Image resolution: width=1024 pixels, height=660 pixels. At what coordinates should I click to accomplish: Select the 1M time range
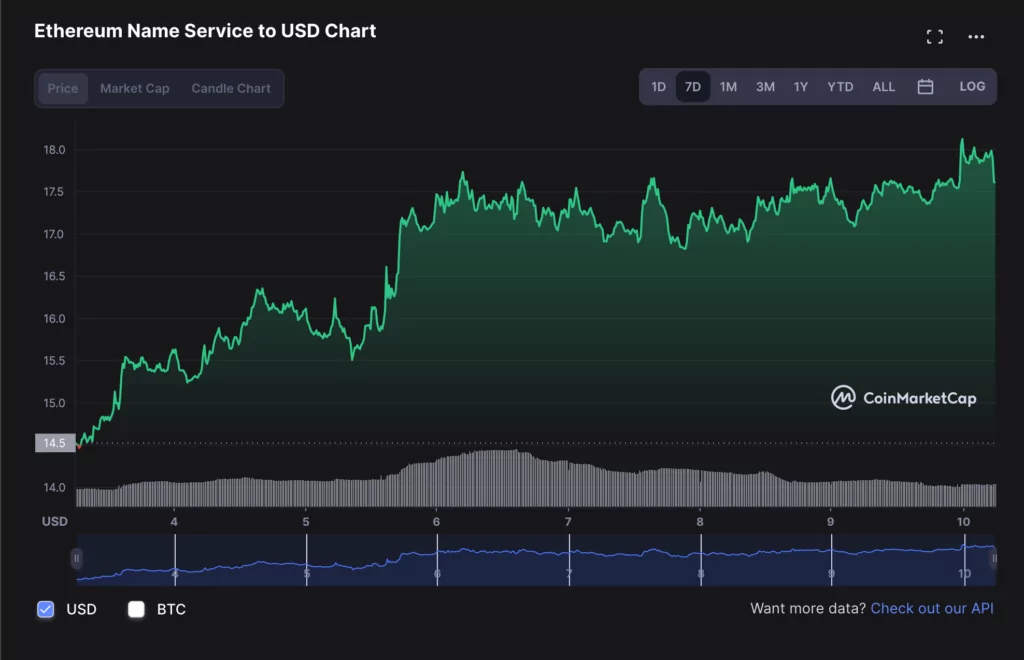click(x=728, y=87)
